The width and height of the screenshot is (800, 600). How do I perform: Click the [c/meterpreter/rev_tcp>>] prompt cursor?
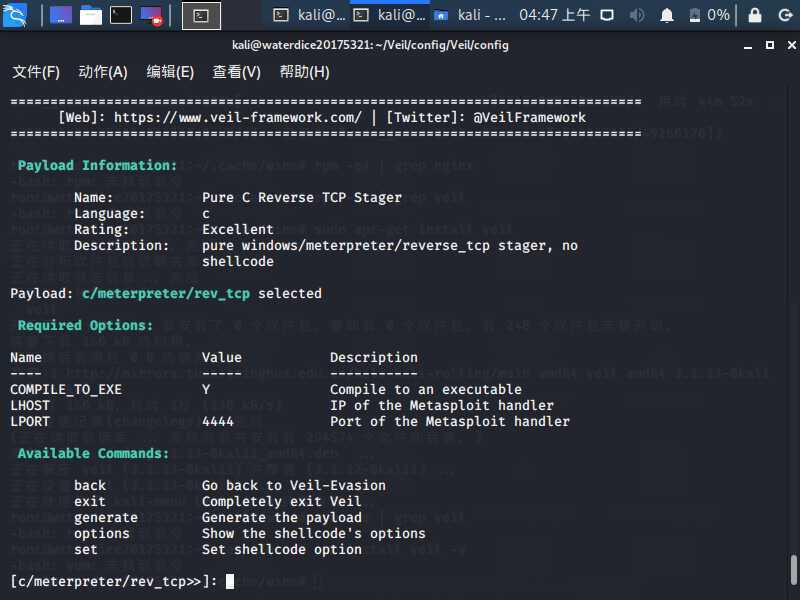point(230,582)
